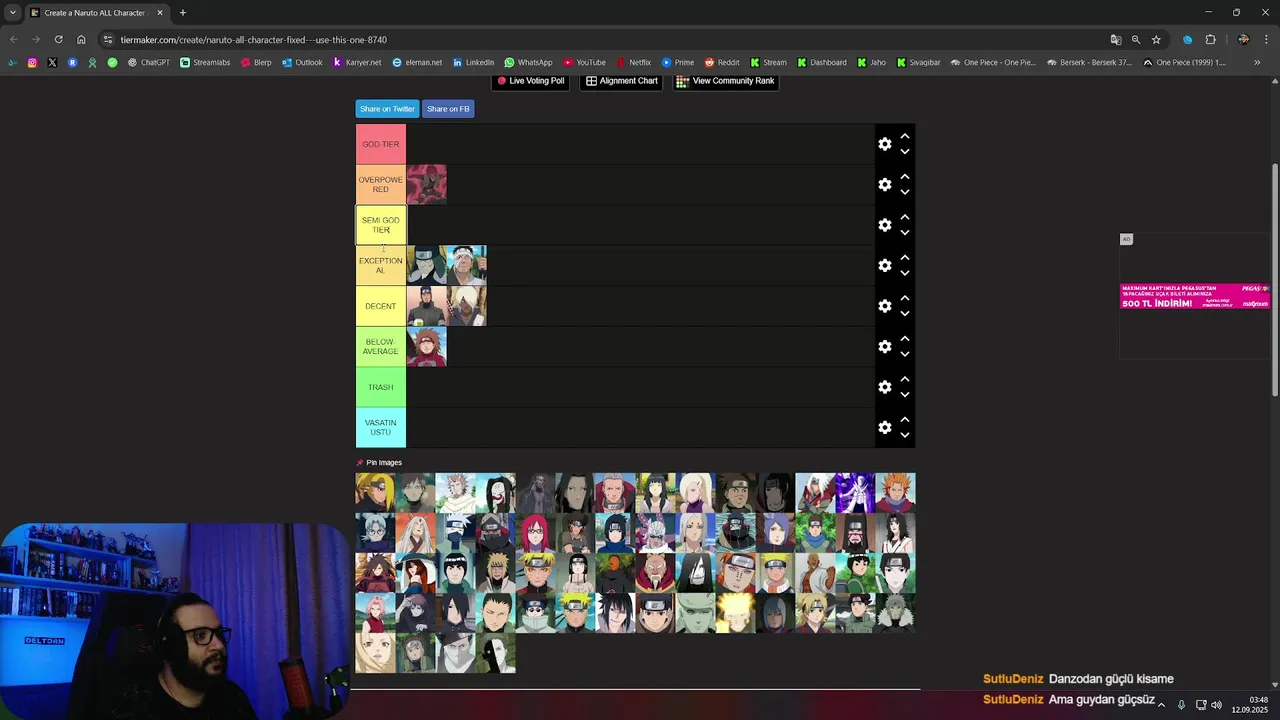1280x720 pixels.
Task: Open Chrome tab search dropdown arrow
Action: (12, 13)
